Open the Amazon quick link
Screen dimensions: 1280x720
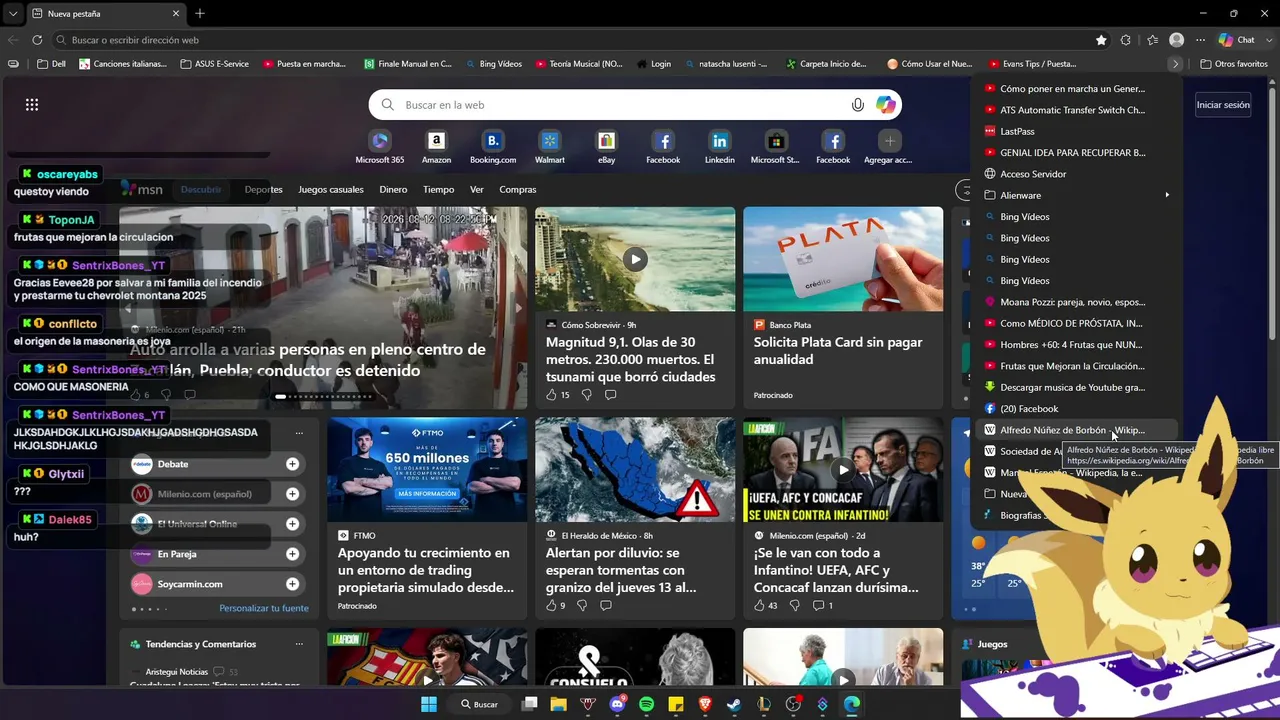[x=436, y=146]
